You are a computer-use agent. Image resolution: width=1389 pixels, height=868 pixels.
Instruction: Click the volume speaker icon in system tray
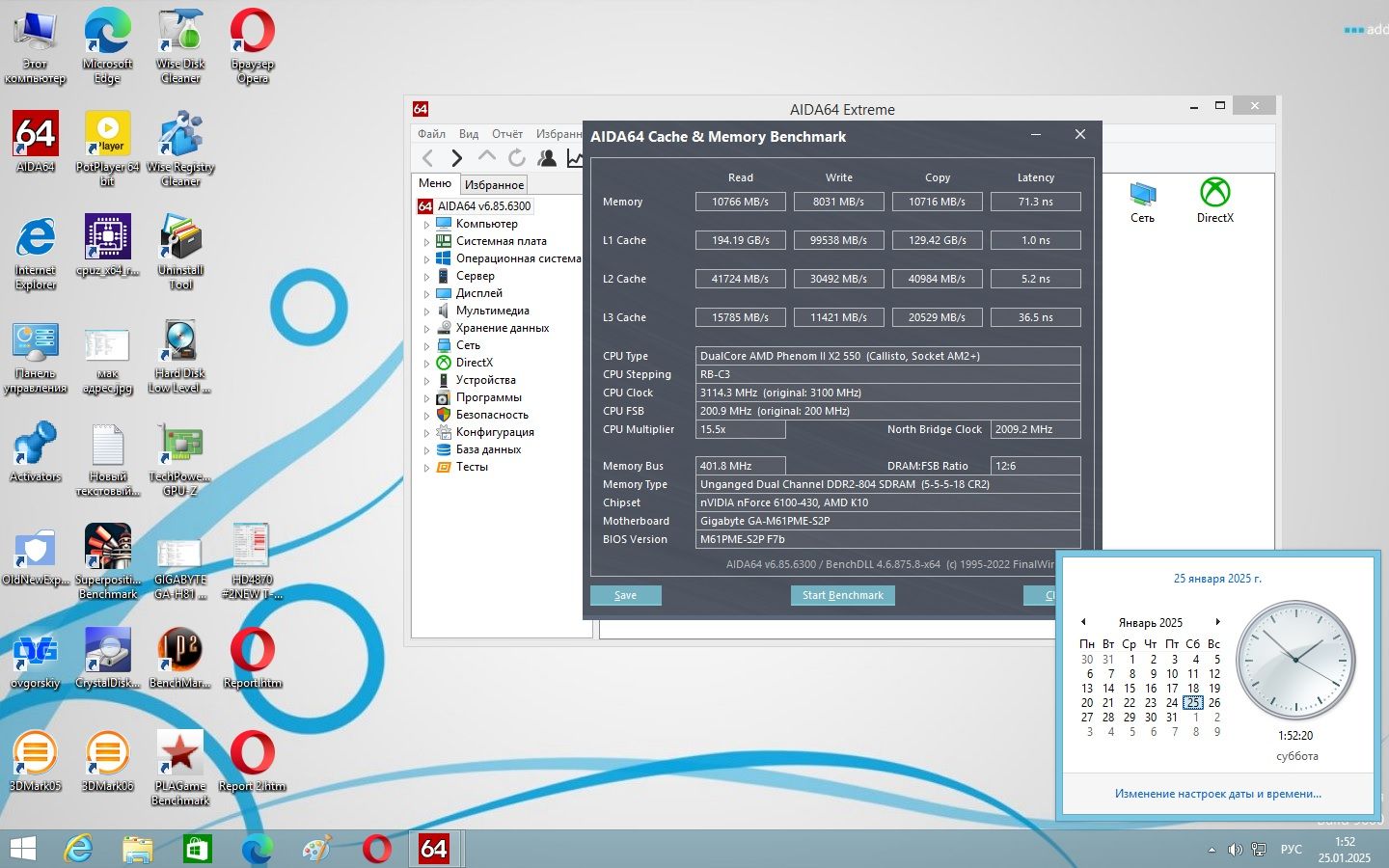1235,850
